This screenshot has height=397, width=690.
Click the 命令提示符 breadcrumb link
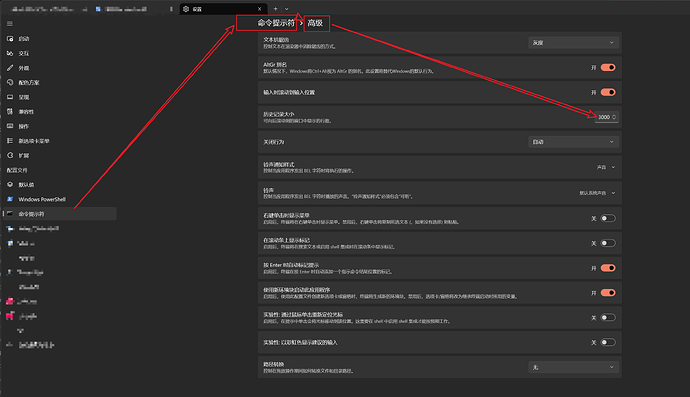click(276, 23)
